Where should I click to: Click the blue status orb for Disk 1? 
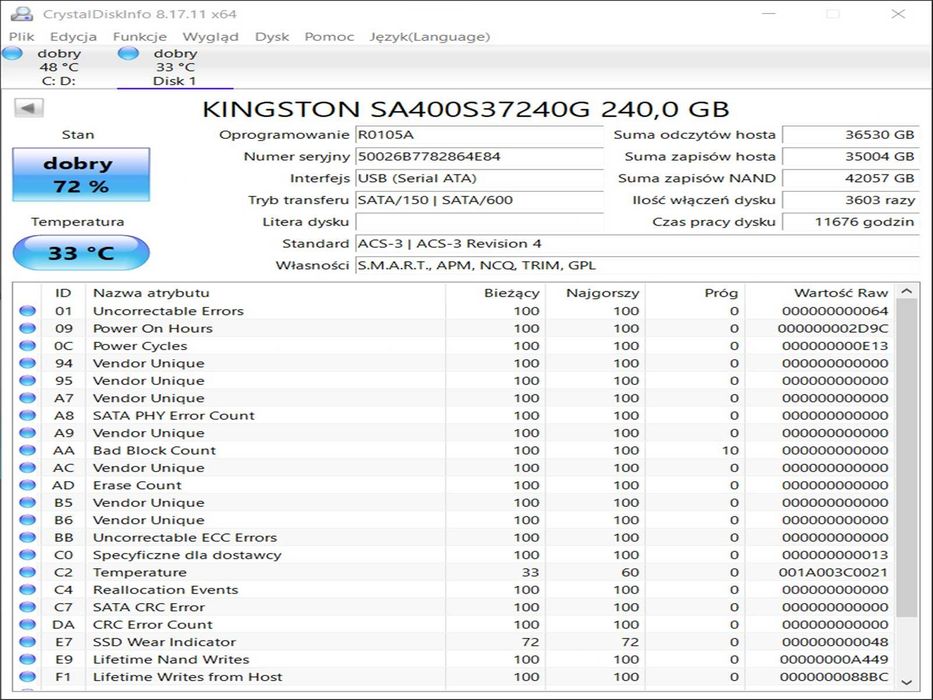point(128,54)
